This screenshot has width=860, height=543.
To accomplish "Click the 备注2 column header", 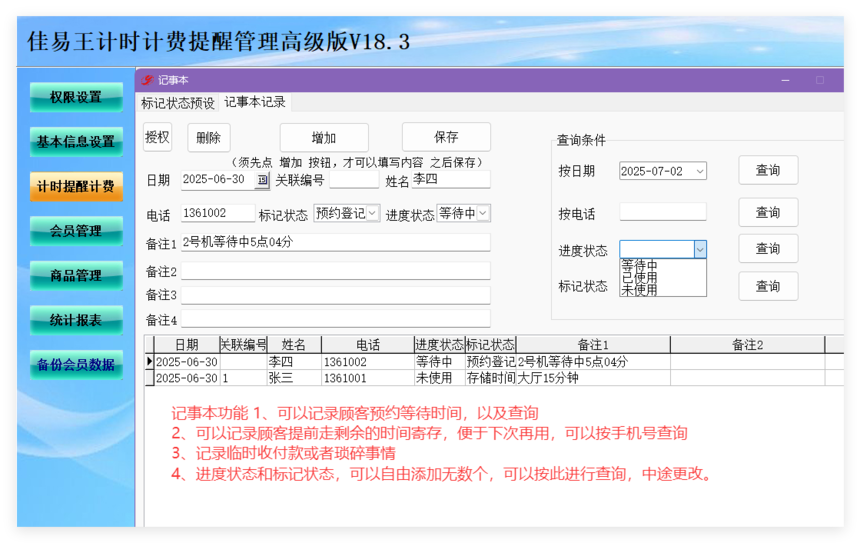I will (x=748, y=344).
